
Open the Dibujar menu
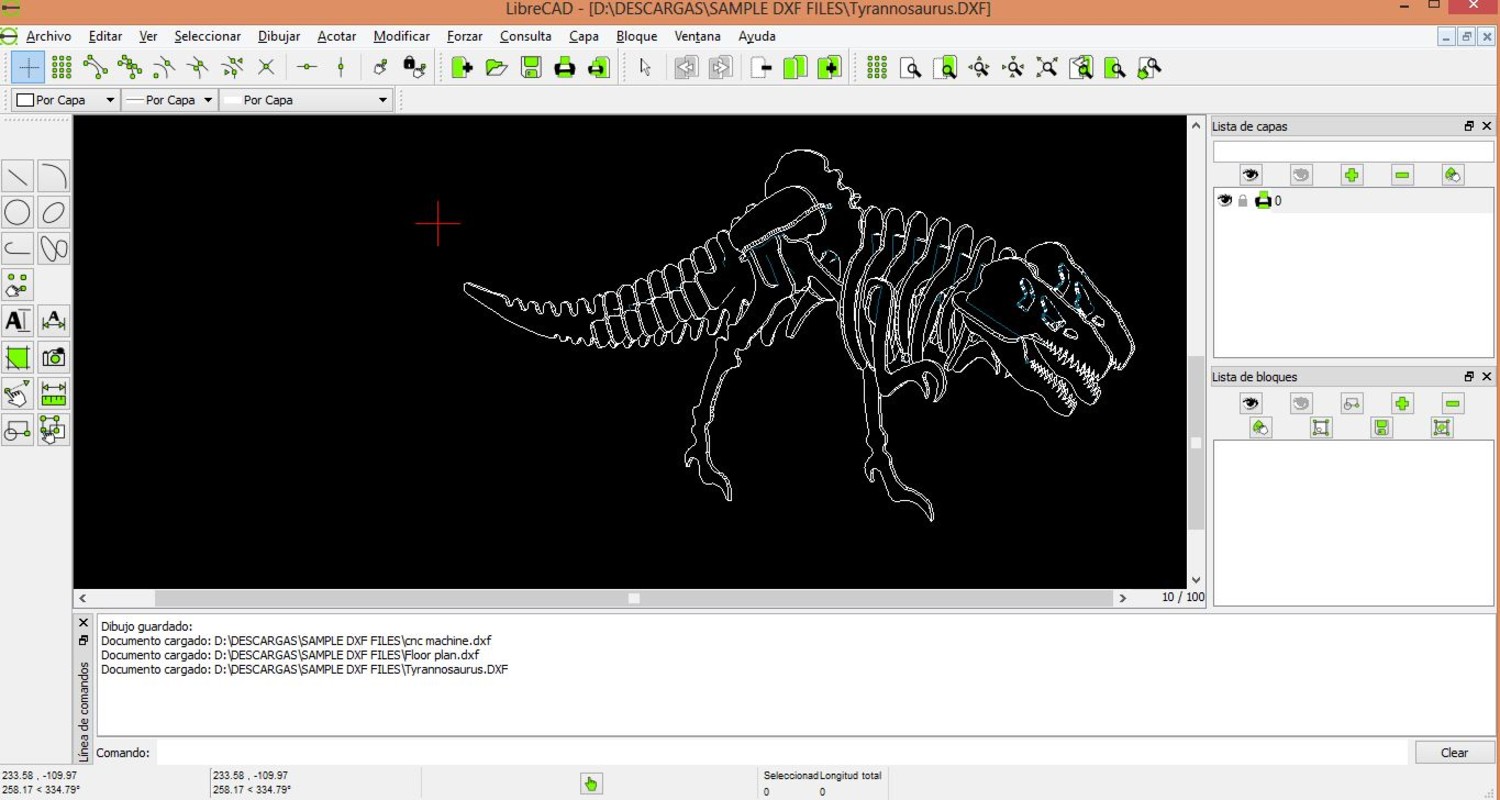coord(278,36)
